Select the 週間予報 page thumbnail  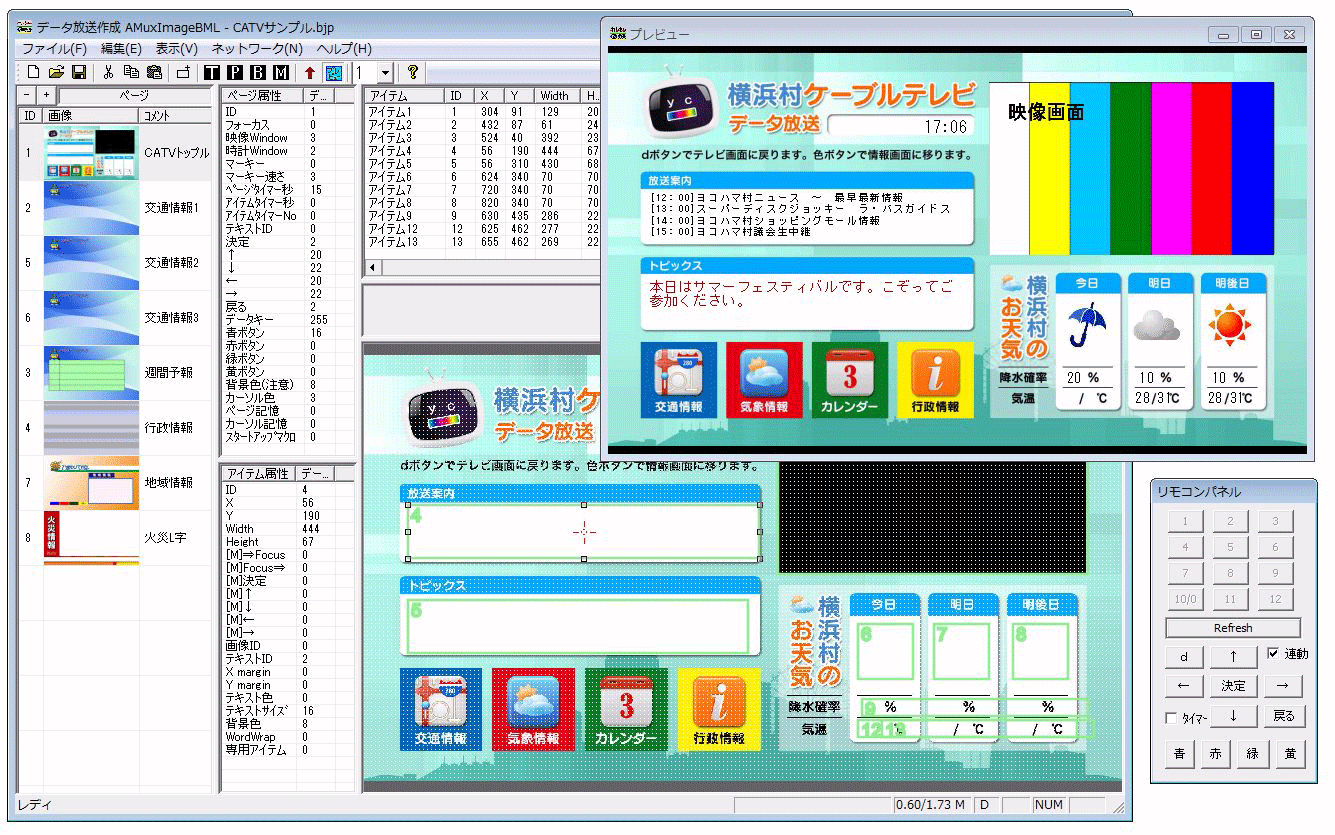click(x=90, y=373)
